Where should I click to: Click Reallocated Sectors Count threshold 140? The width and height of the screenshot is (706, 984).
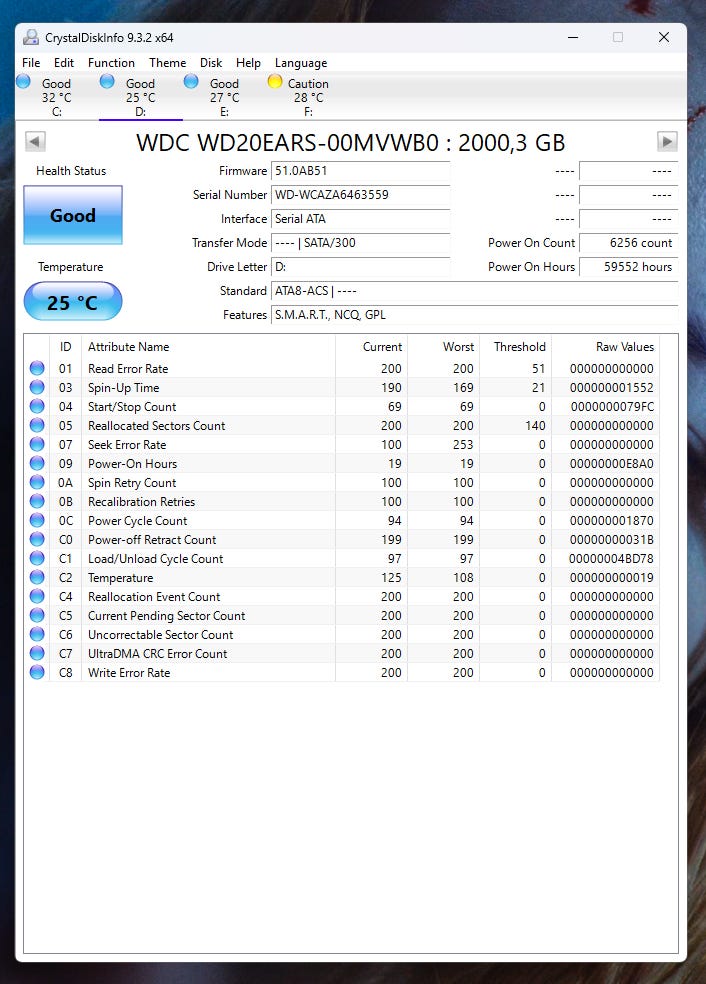pyautogui.click(x=535, y=425)
